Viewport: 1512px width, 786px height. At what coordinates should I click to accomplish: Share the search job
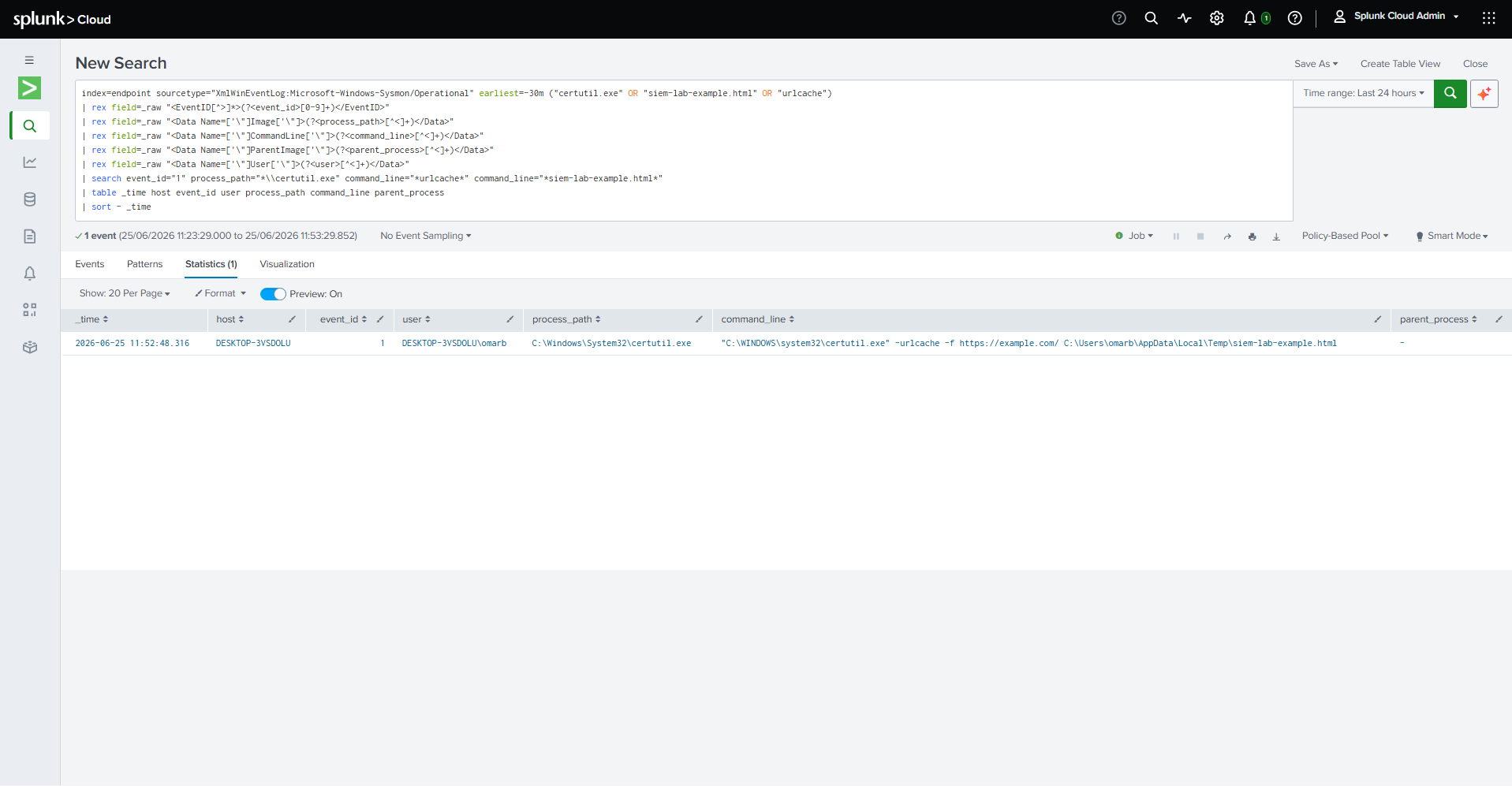[1227, 237]
